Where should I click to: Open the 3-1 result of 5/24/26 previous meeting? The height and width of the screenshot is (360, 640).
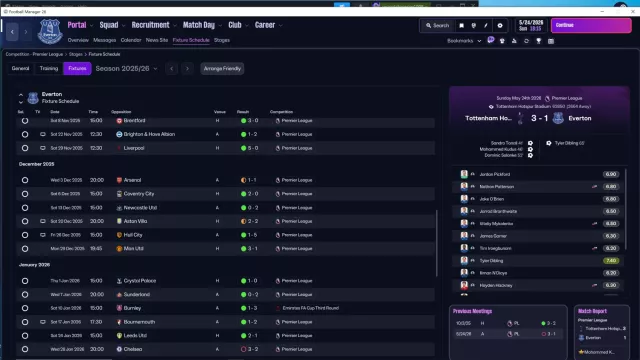pos(549,334)
